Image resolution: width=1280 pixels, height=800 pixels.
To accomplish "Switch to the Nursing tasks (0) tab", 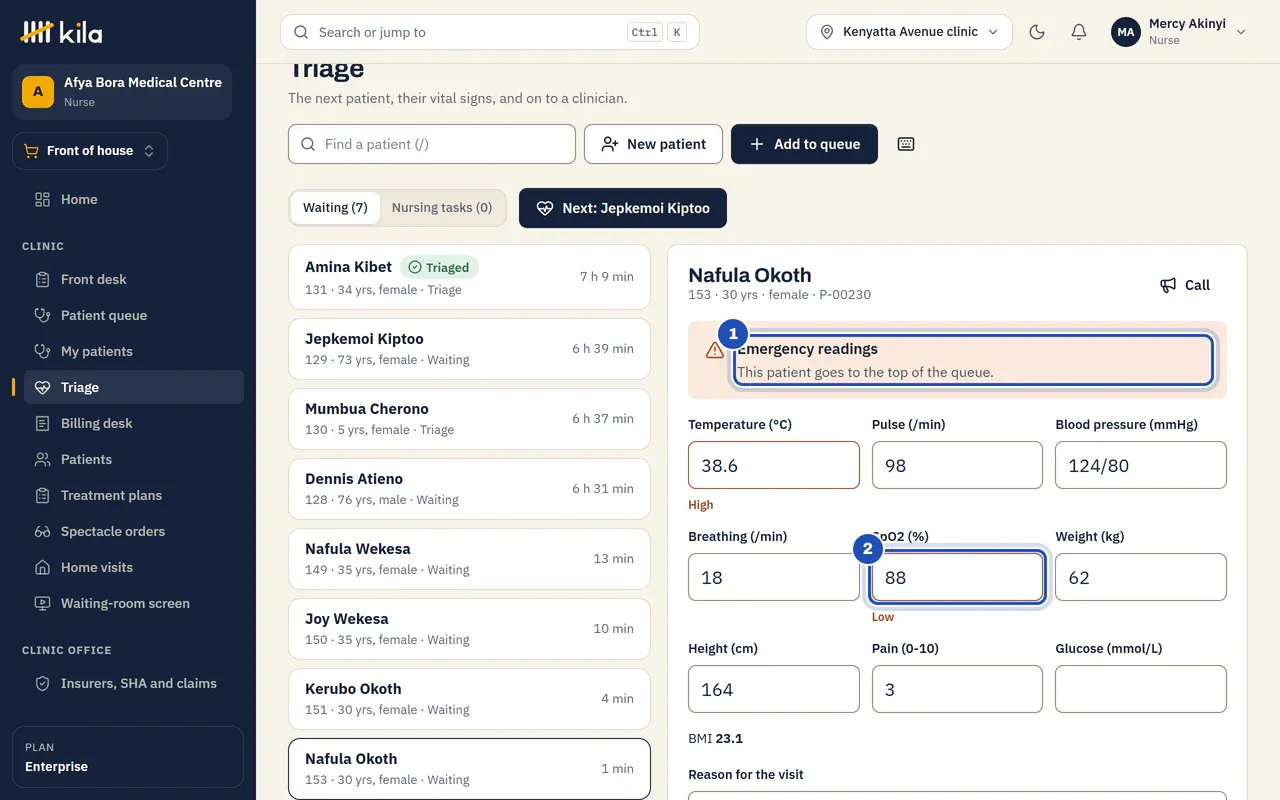I will coord(442,208).
